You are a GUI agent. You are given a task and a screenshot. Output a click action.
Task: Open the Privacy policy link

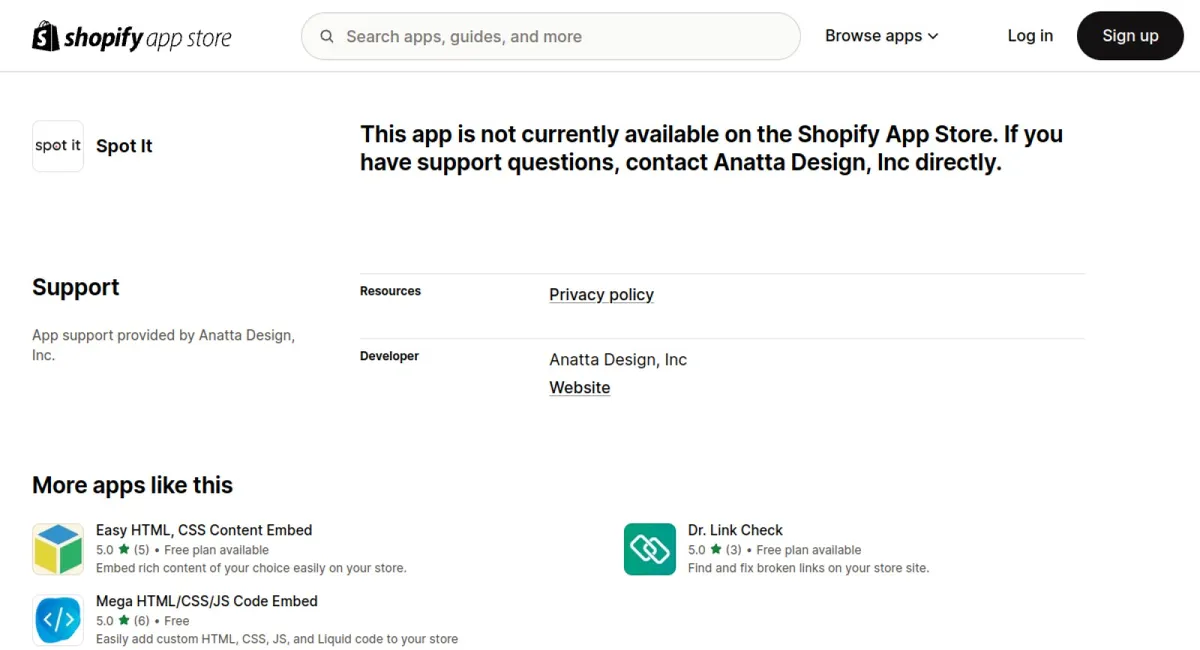(601, 295)
